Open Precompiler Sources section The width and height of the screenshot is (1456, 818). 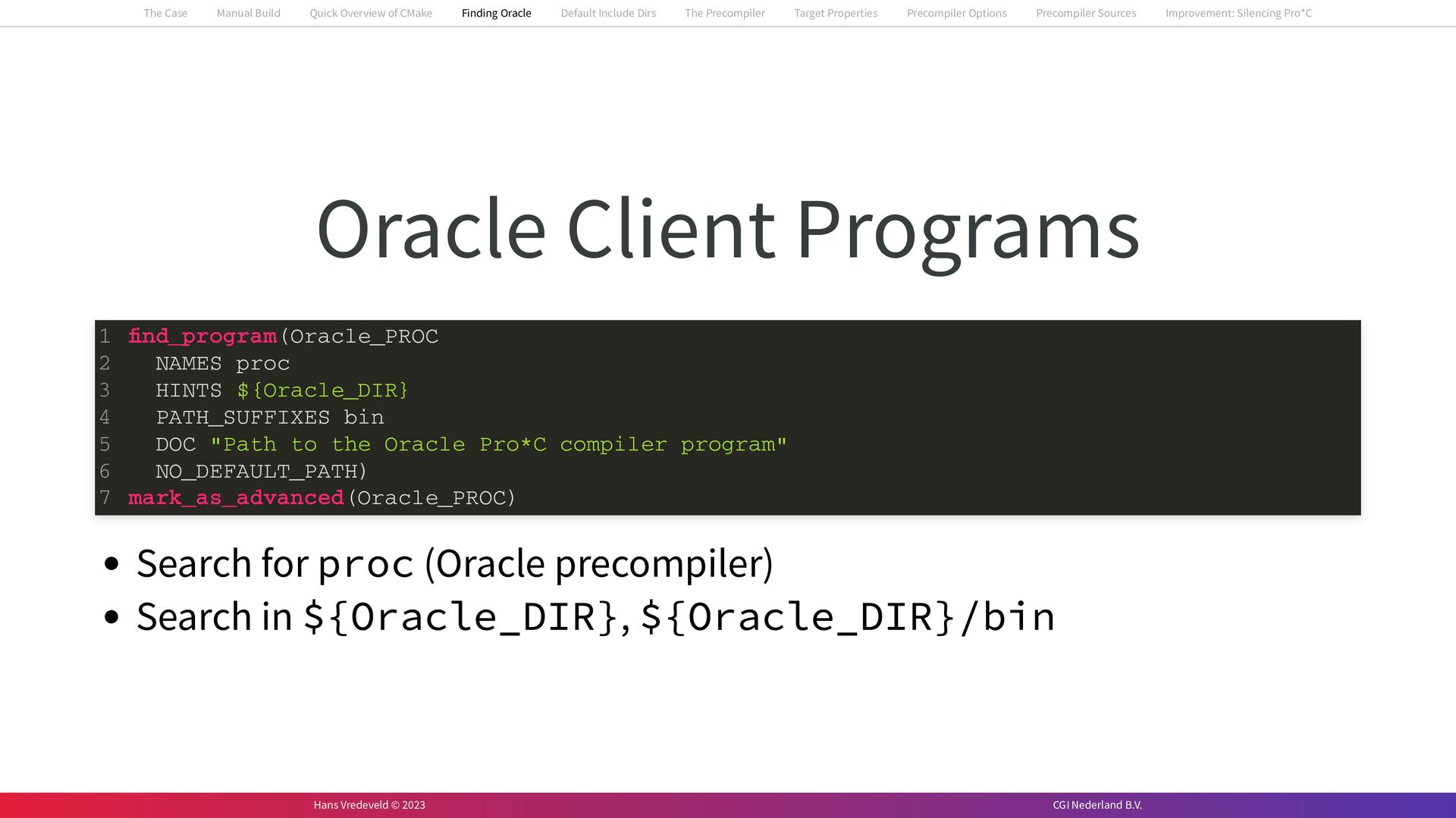1086,13
